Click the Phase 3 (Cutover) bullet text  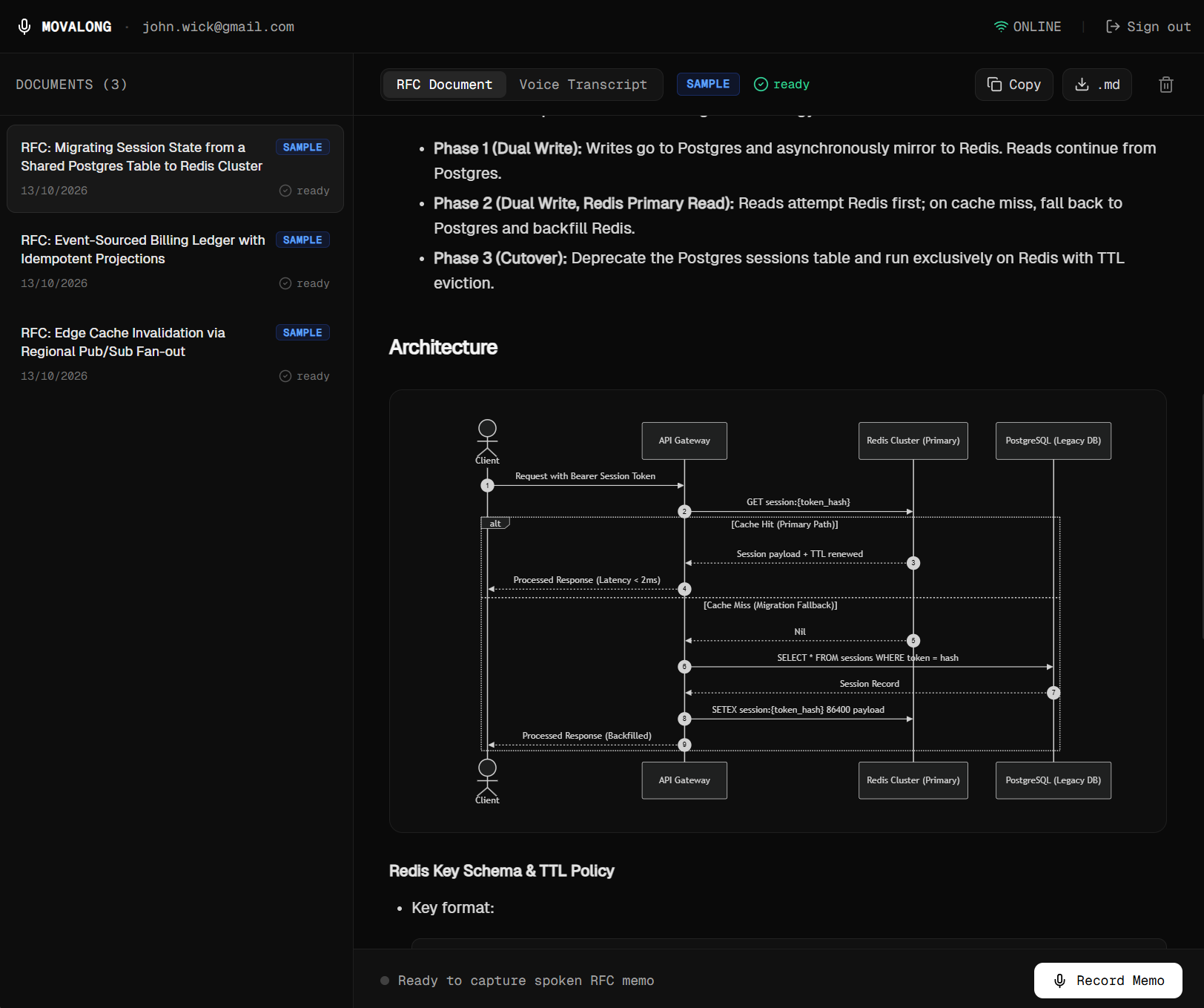point(779,270)
